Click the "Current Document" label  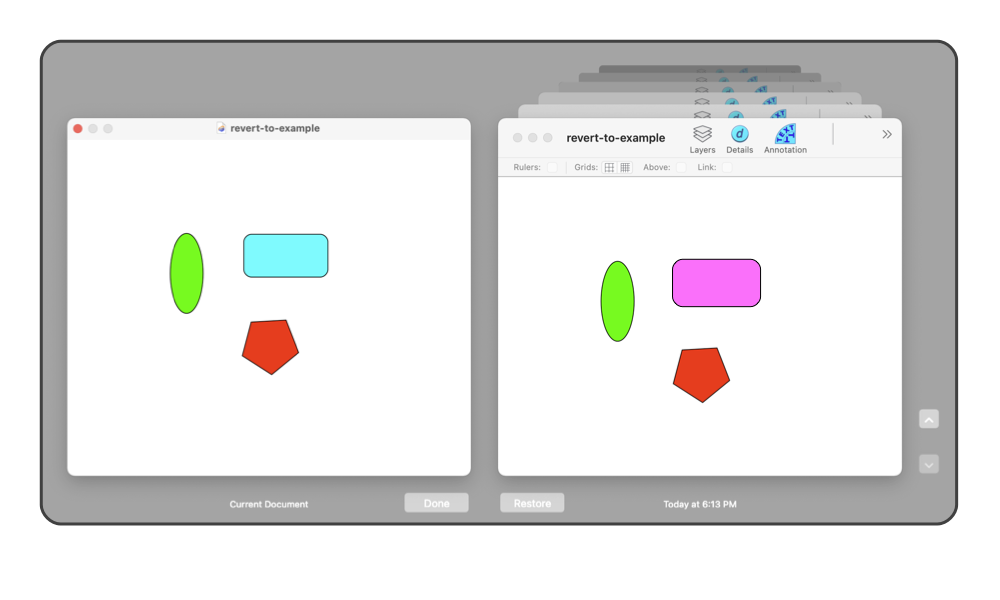[x=268, y=504]
